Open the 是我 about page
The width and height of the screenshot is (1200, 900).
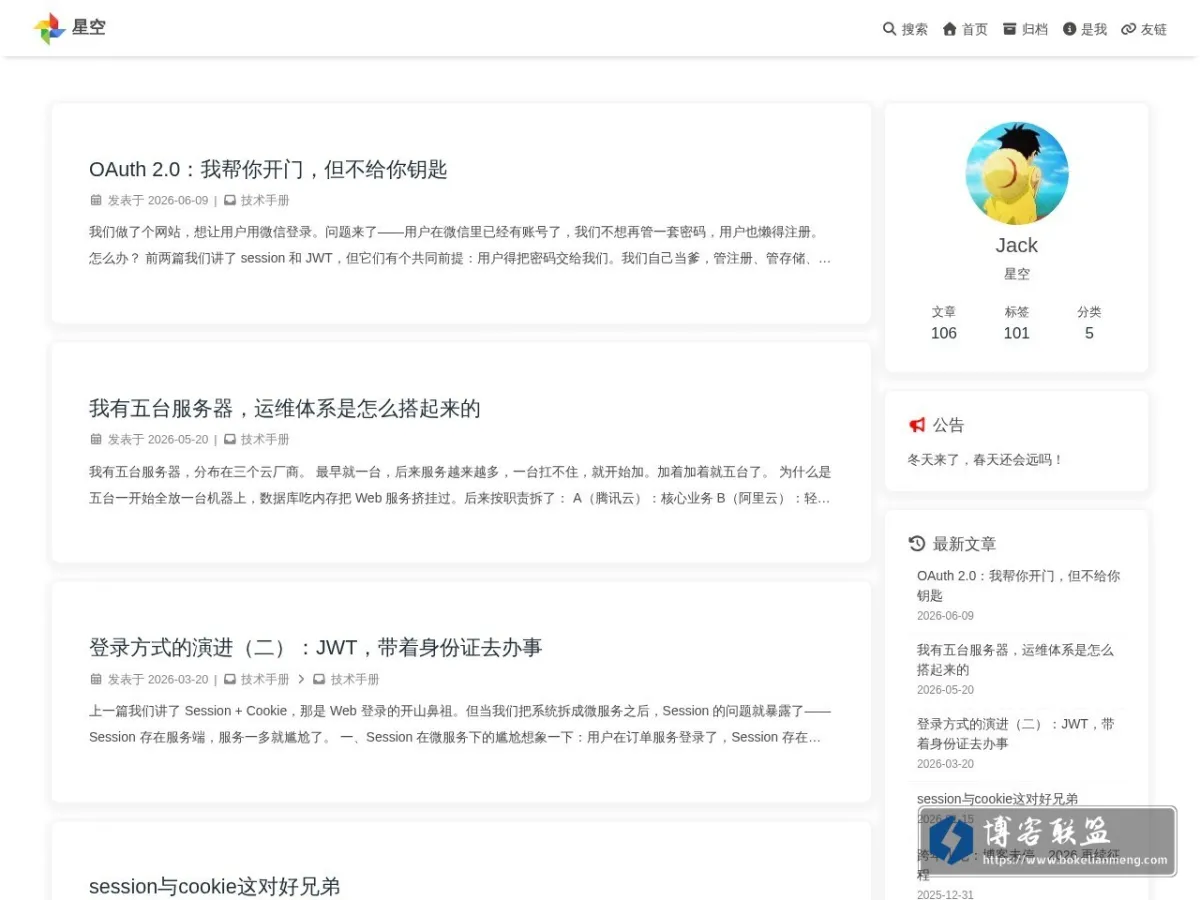[1094, 29]
